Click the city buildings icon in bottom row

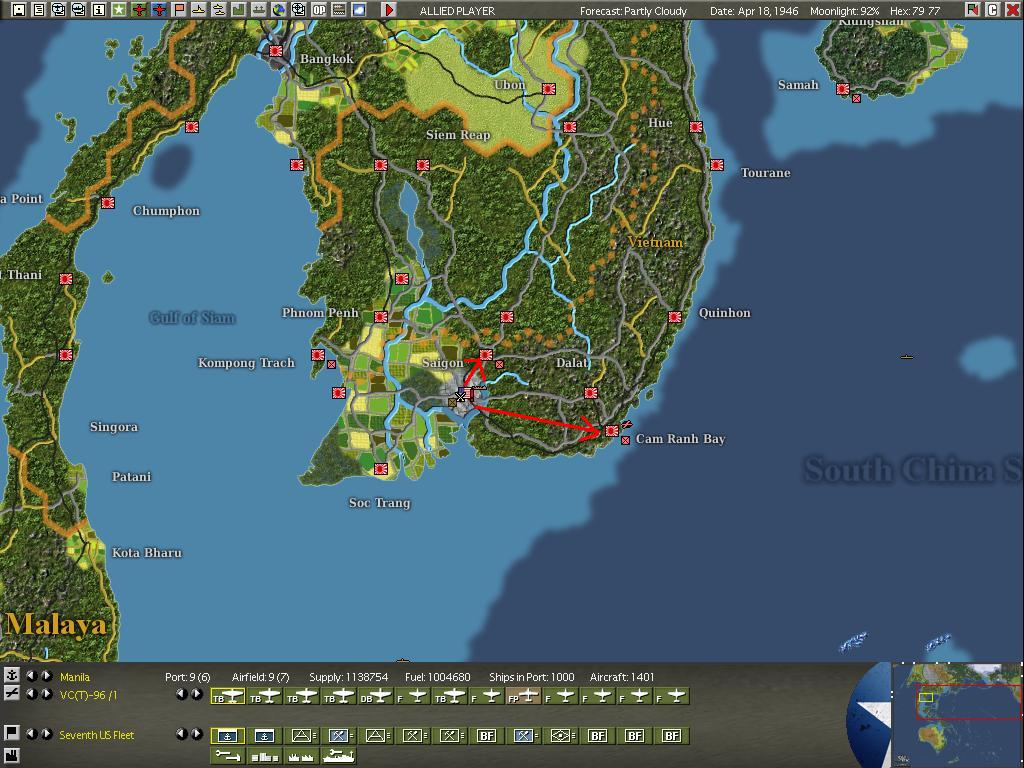[264, 756]
